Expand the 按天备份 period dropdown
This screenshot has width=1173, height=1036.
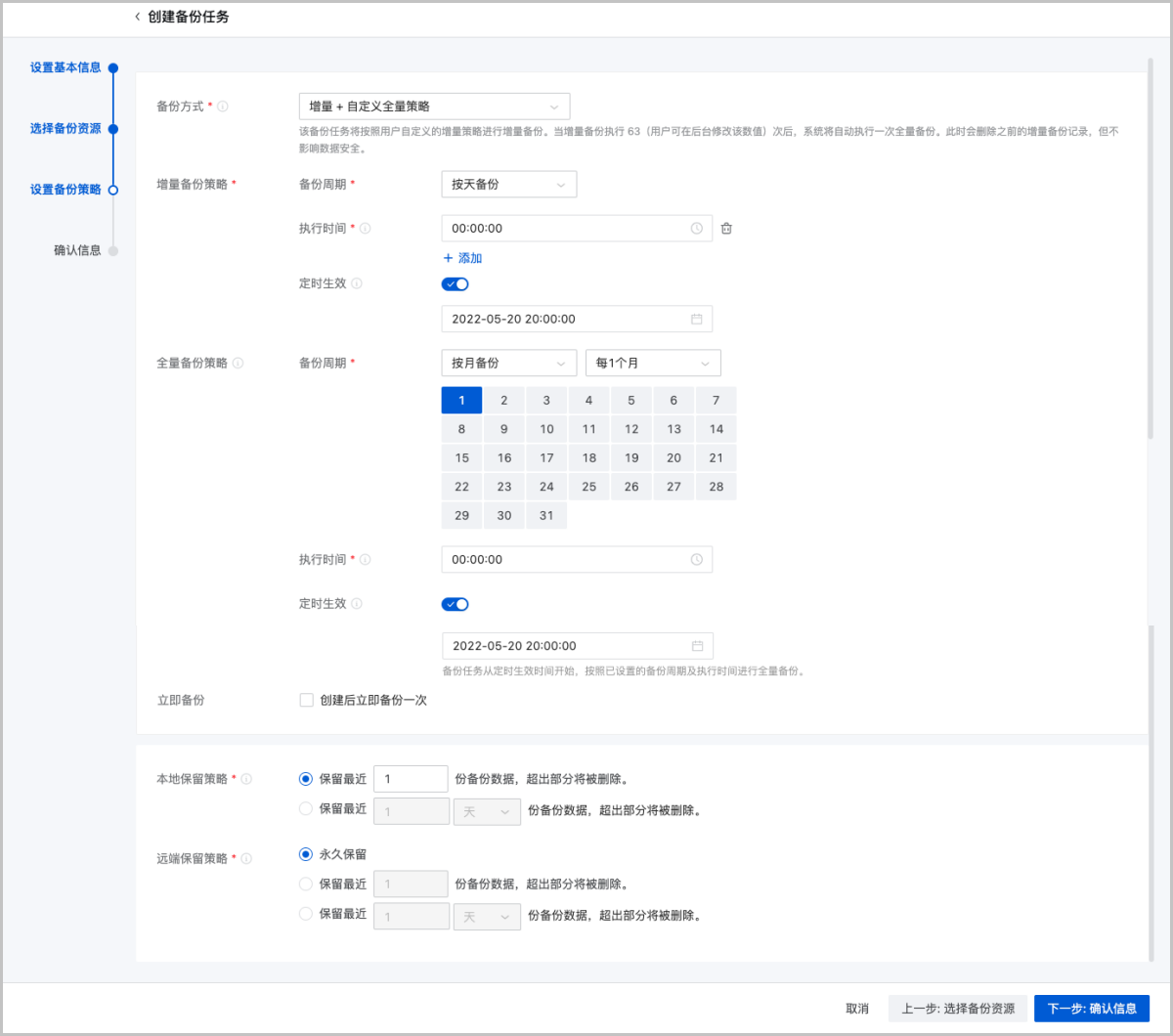[x=508, y=185]
